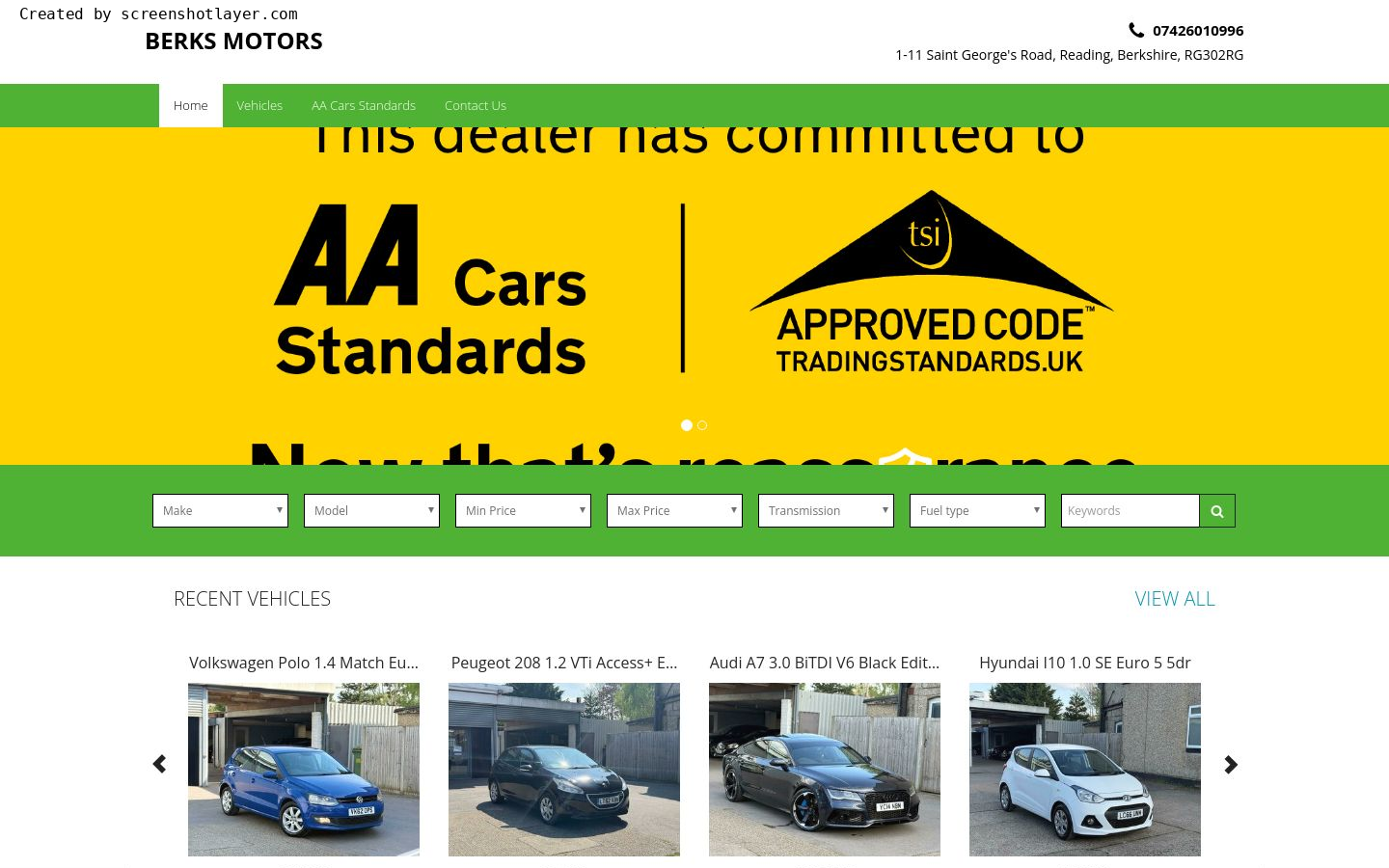Choose a Transmission option from dropdown
Viewport: 1389px width, 868px height.
click(826, 511)
